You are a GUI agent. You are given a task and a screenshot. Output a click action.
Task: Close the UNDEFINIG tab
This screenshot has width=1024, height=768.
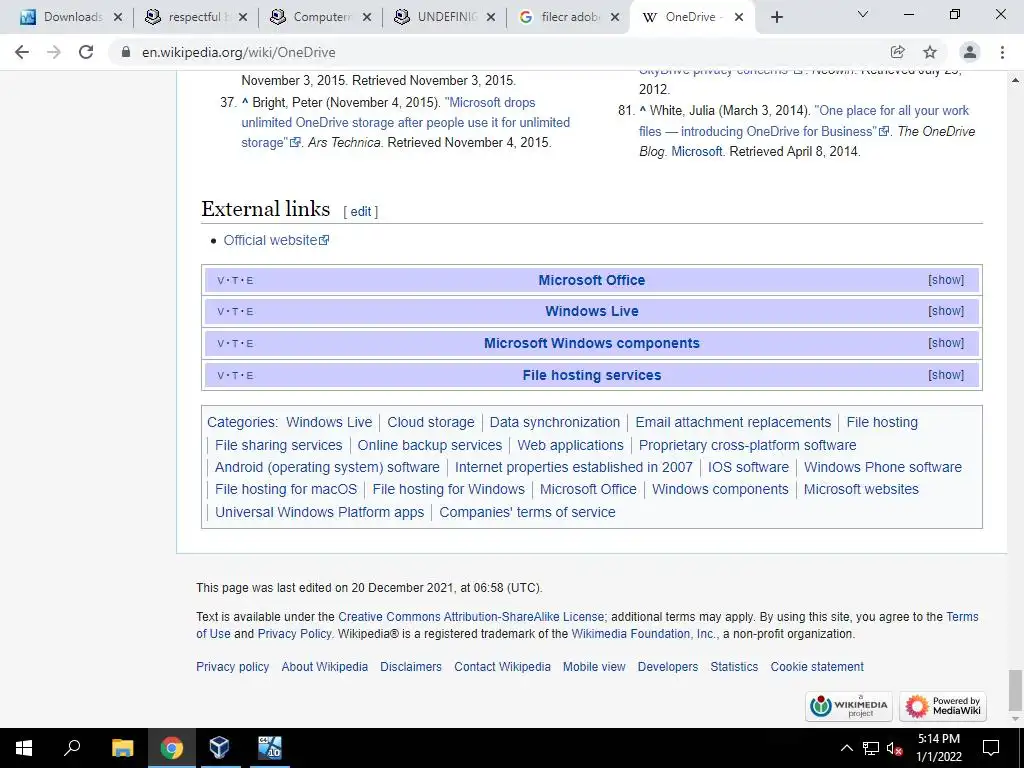click(491, 17)
